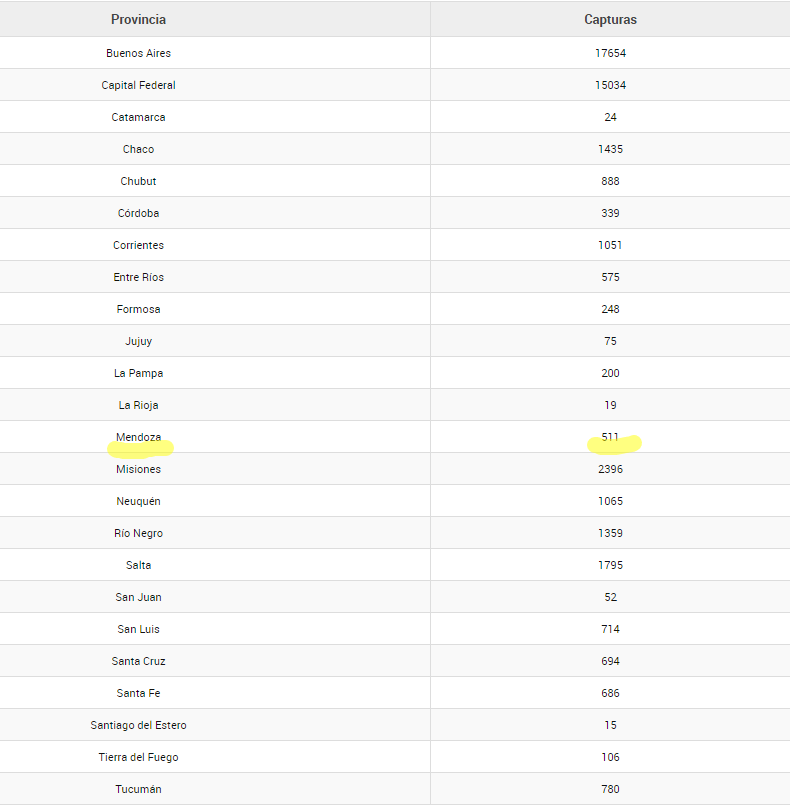Click the Tucumán row name
This screenshot has height=805, width=790.
click(139, 789)
